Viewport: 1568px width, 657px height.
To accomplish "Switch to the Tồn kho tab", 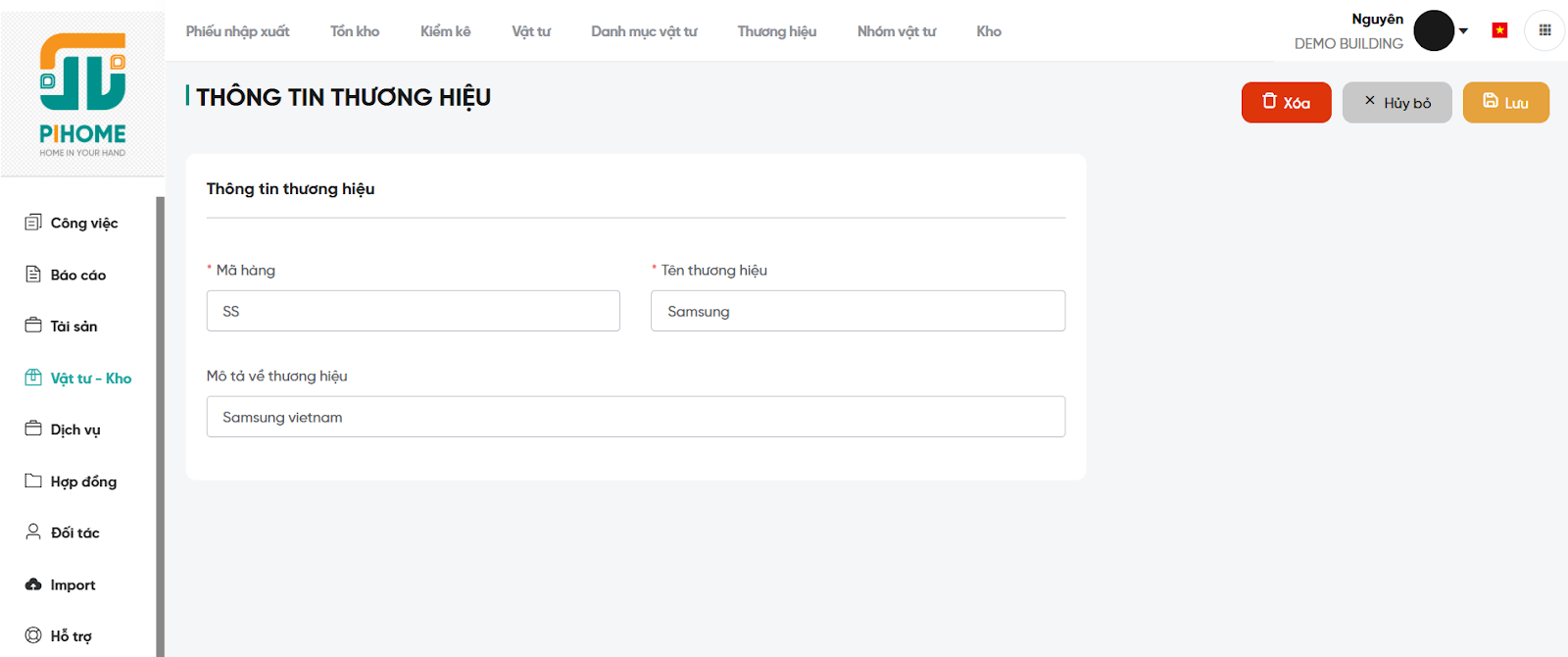I will [x=355, y=31].
